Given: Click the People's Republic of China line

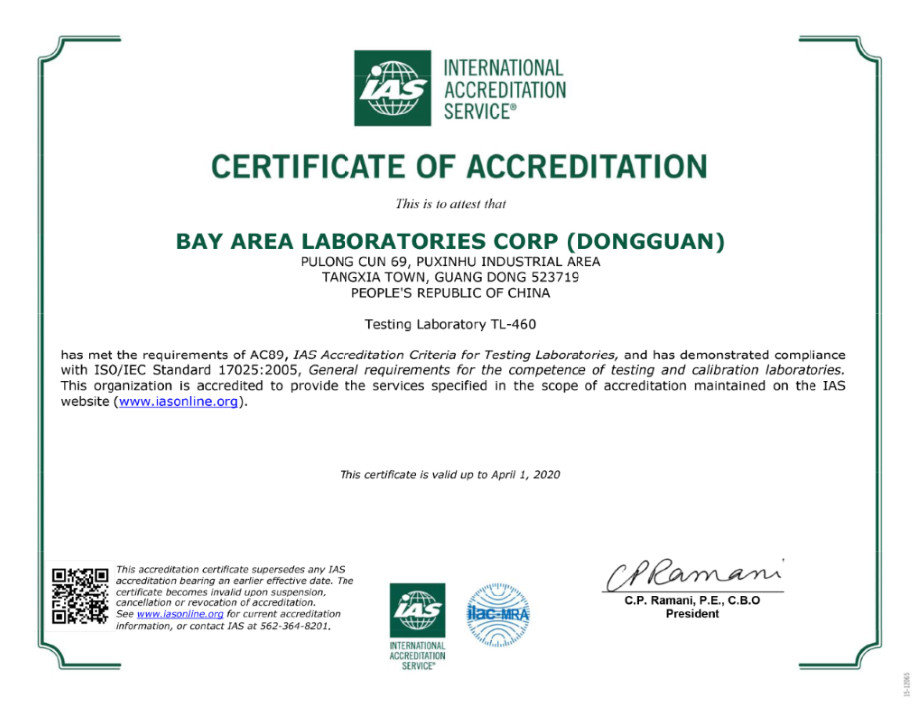Looking at the screenshot, I should (450, 293).
